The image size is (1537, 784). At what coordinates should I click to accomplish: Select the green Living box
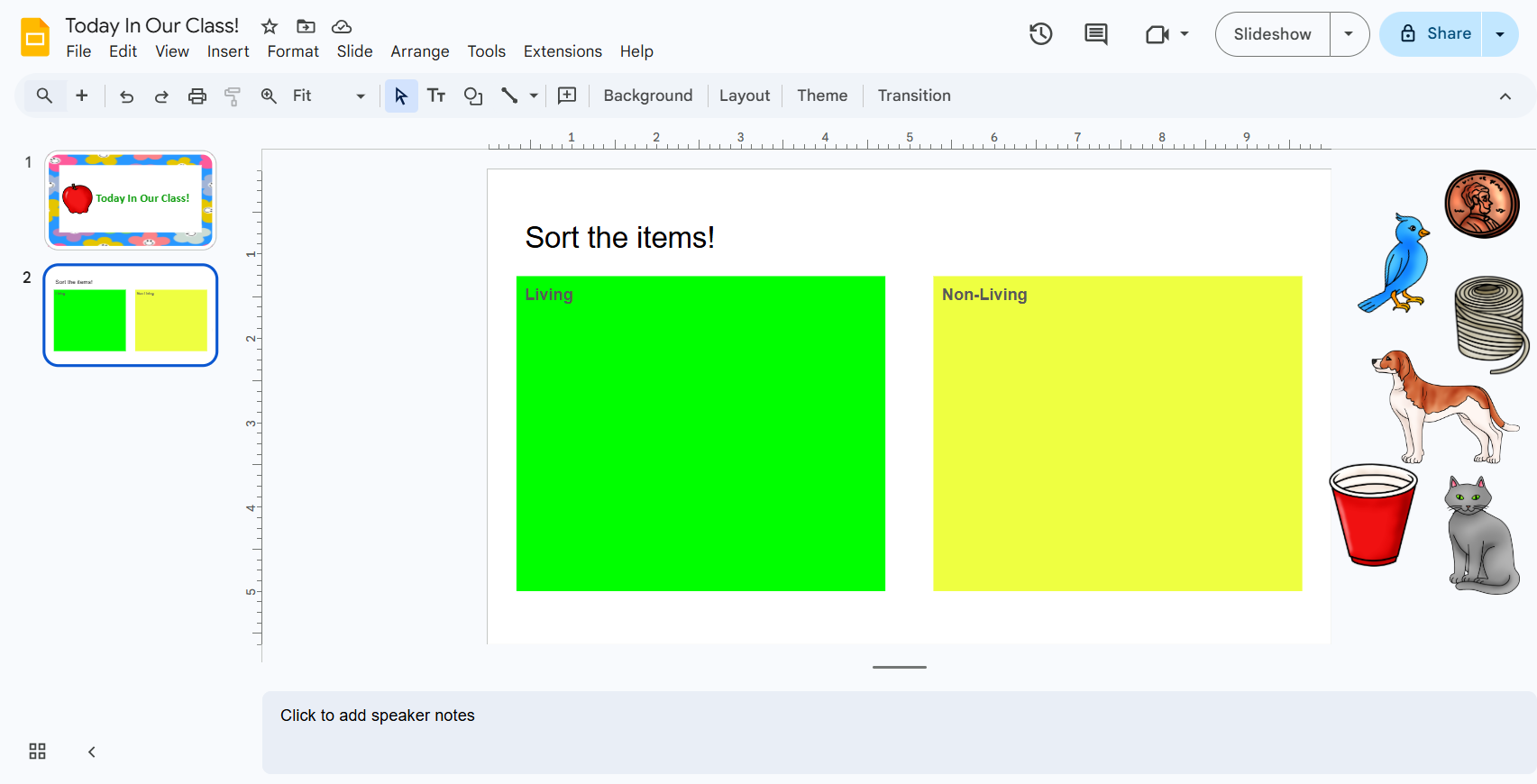[x=700, y=433]
